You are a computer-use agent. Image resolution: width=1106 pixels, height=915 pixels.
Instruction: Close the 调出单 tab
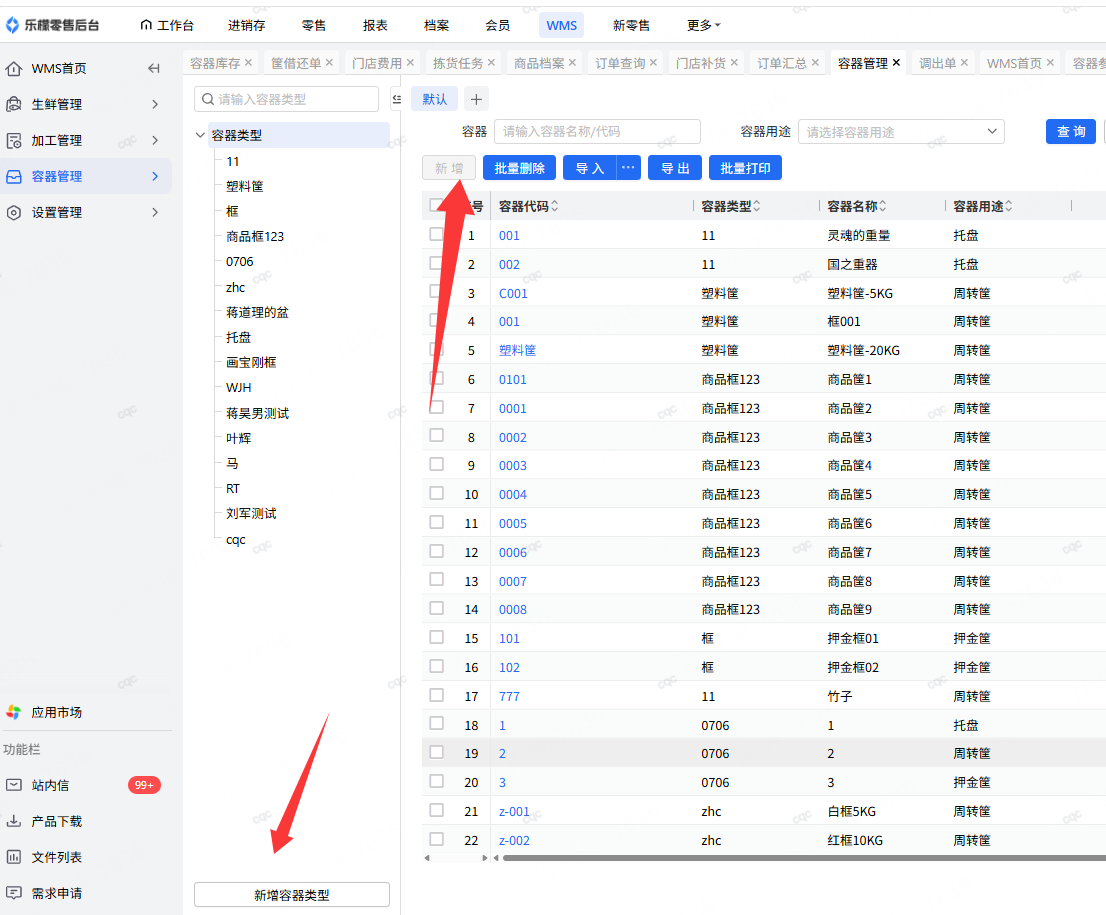[x=964, y=63]
